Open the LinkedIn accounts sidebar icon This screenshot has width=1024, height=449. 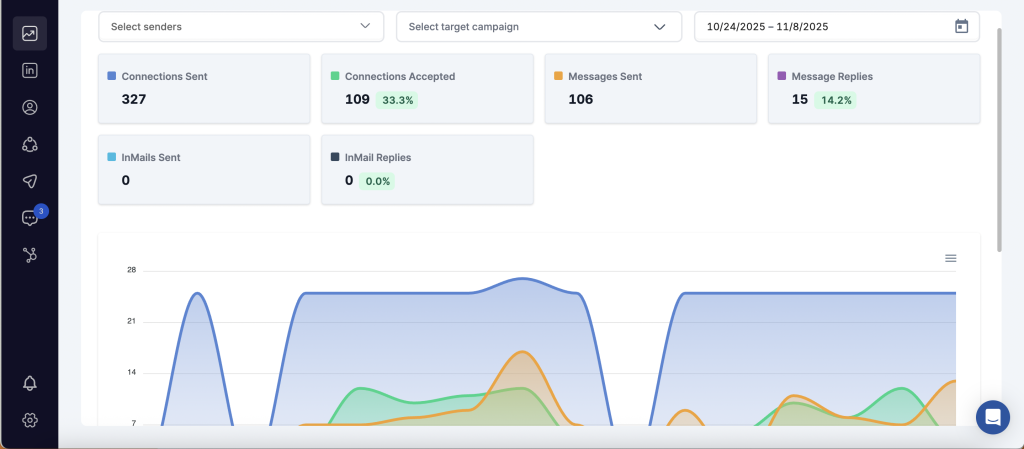pos(30,71)
